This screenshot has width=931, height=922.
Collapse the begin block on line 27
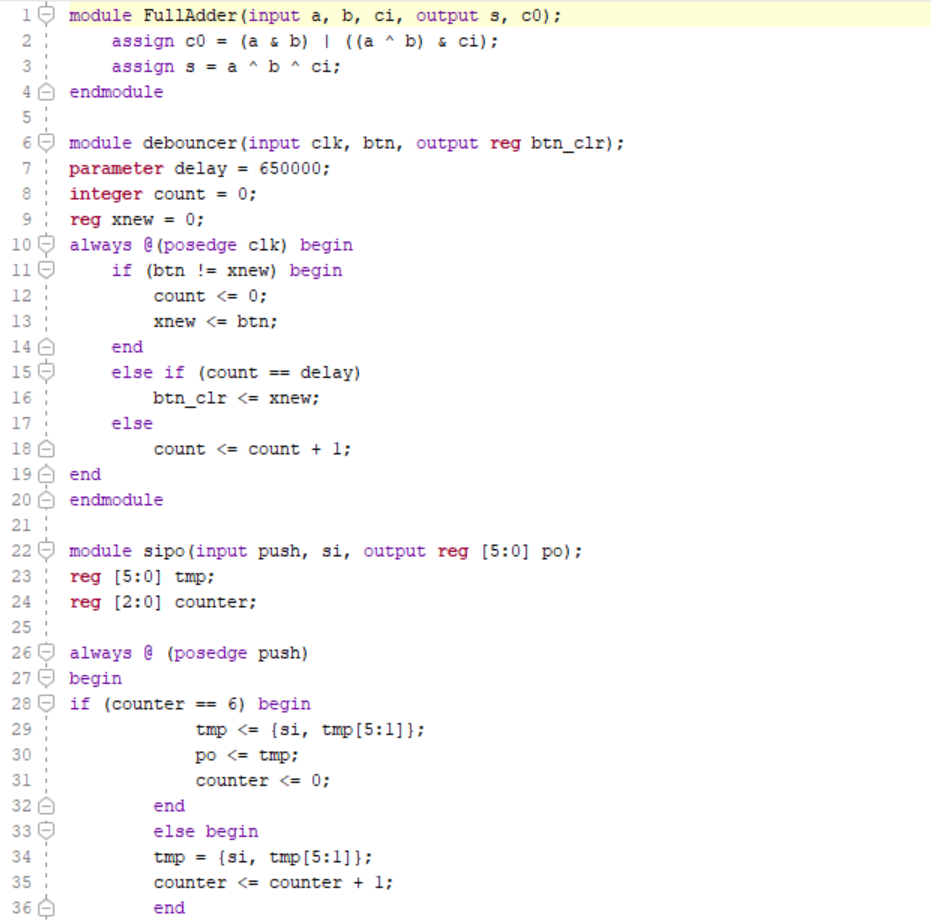tap(46, 678)
